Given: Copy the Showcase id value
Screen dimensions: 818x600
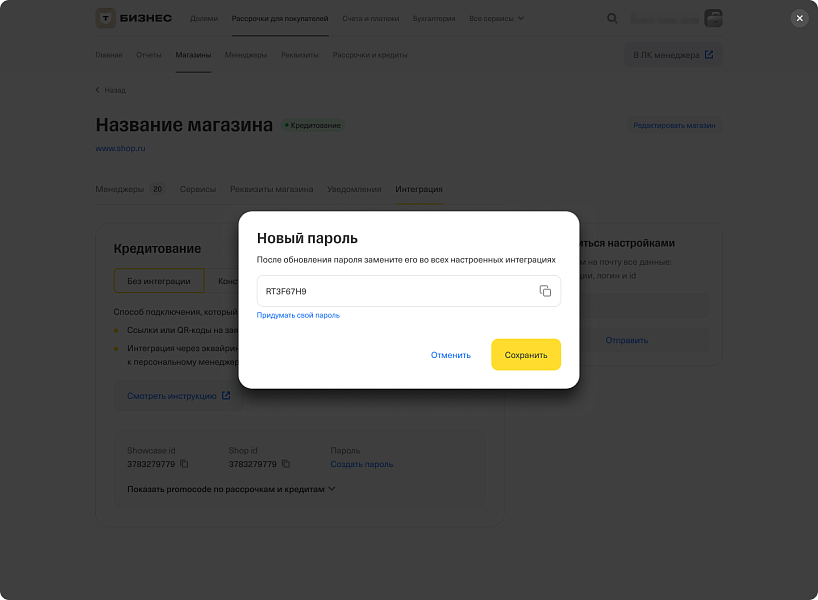Looking at the screenshot, I should point(184,465).
